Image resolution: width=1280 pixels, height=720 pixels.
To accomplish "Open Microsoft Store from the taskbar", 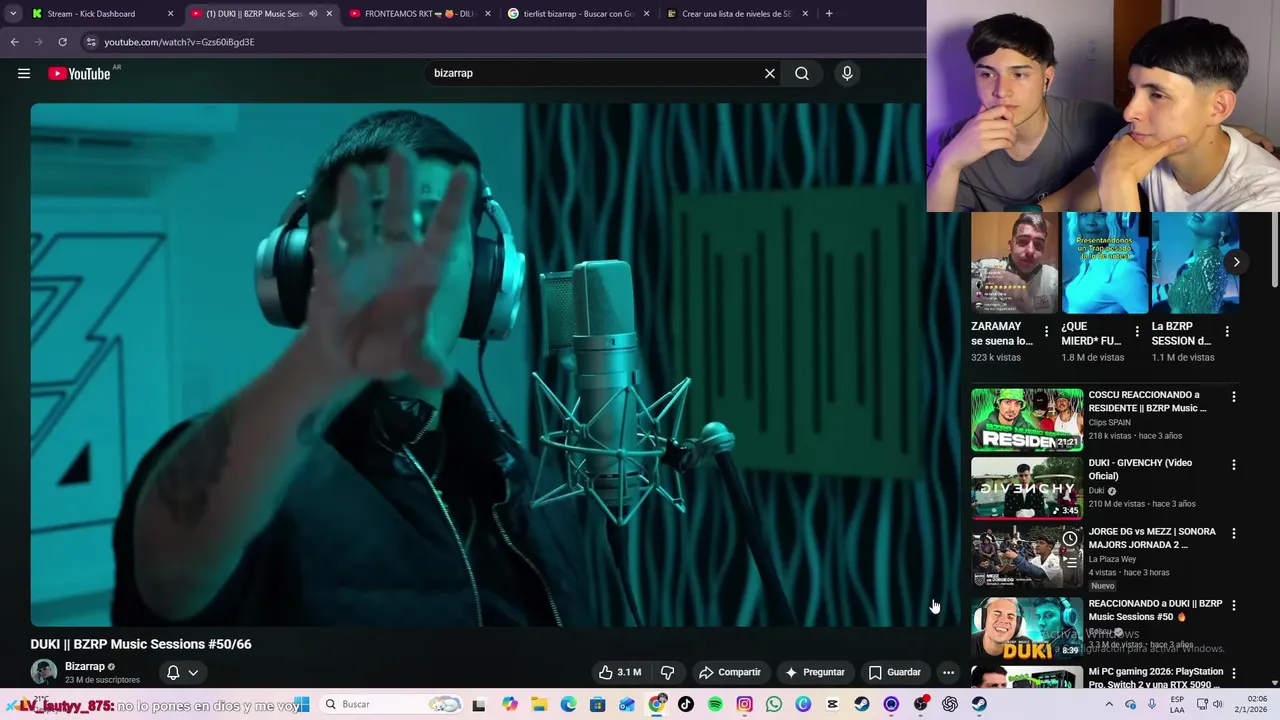I will click(597, 704).
